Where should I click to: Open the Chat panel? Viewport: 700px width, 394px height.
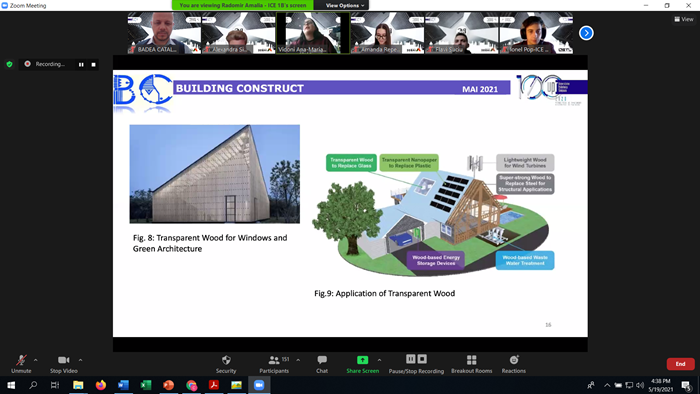322,364
